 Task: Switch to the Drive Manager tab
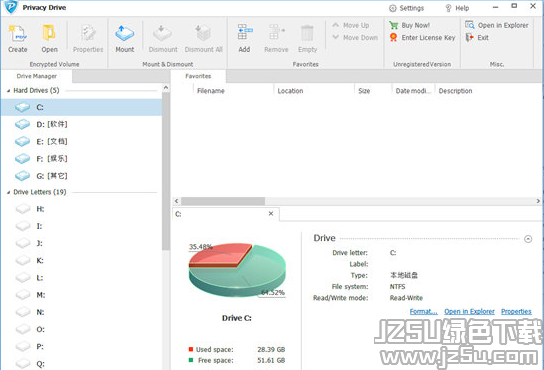click(x=37, y=76)
